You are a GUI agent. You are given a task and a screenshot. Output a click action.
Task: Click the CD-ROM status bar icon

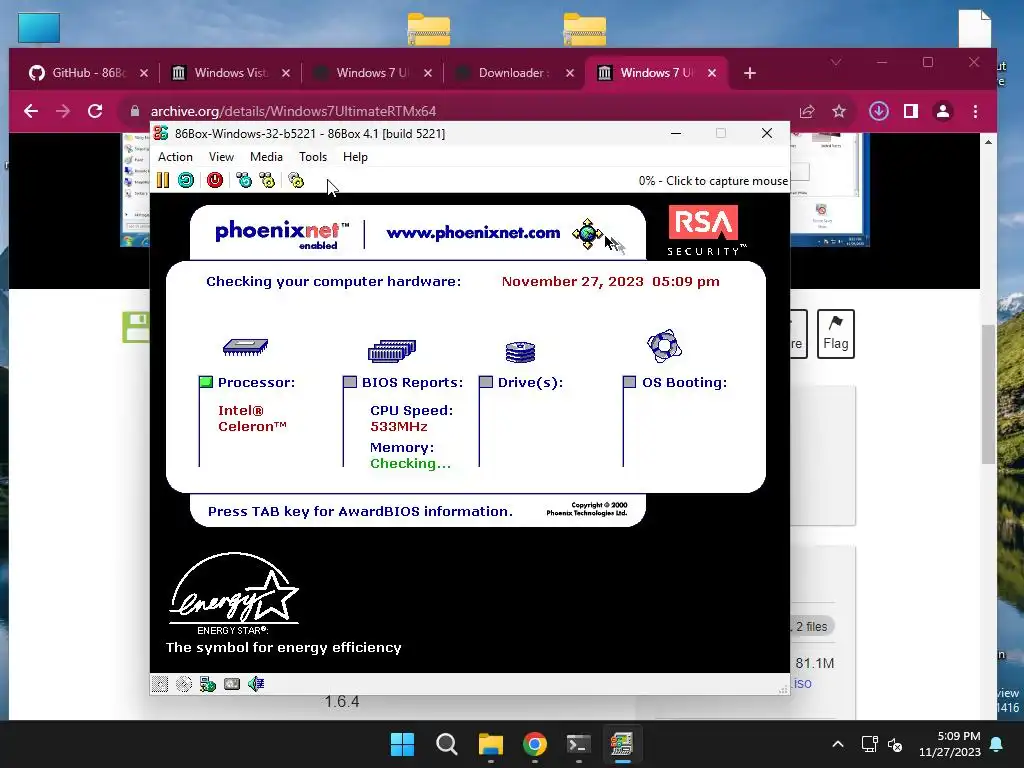click(184, 684)
